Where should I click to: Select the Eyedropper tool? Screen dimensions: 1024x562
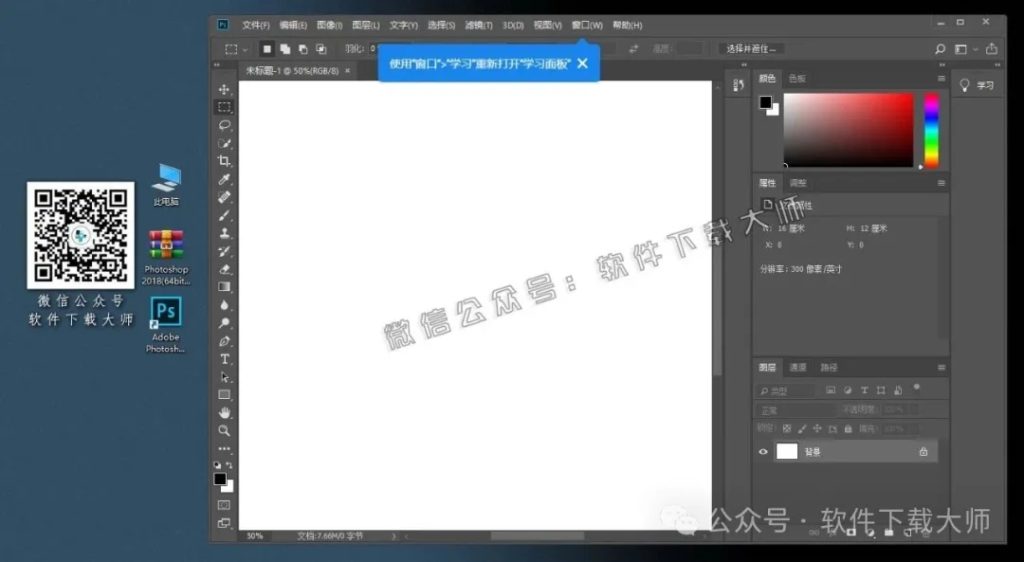pyautogui.click(x=224, y=179)
